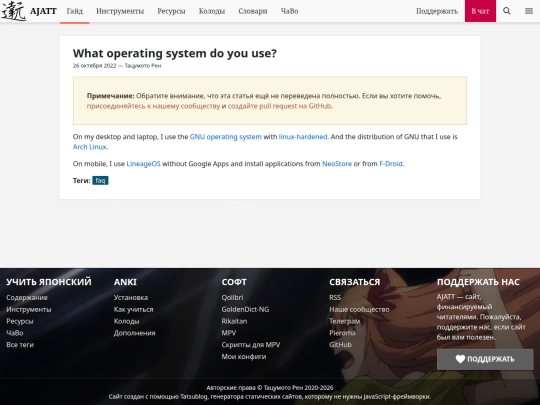Viewport: 540px width, 405px height.
Task: Open footer Anki link Колоды
Action: click(126, 321)
